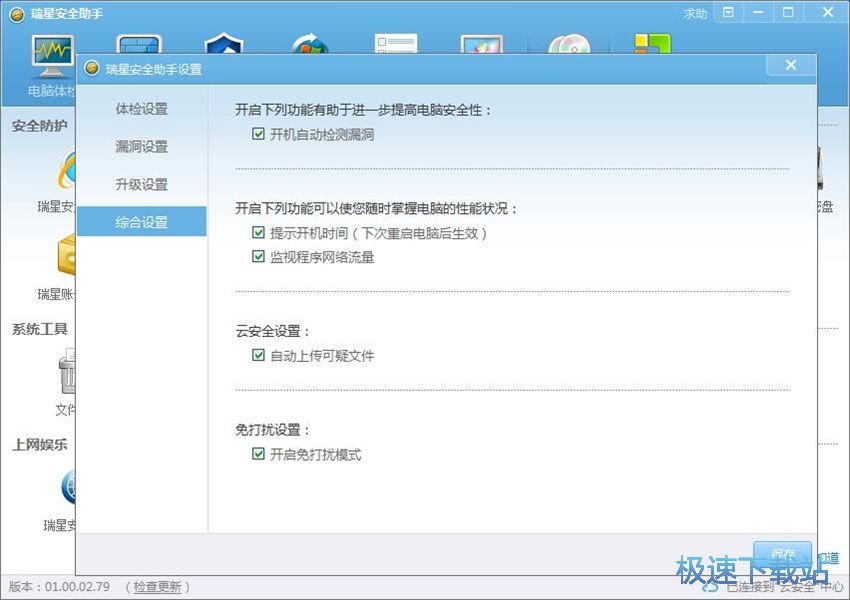Click the dialog's Rising lion logo icon

[x=92, y=68]
